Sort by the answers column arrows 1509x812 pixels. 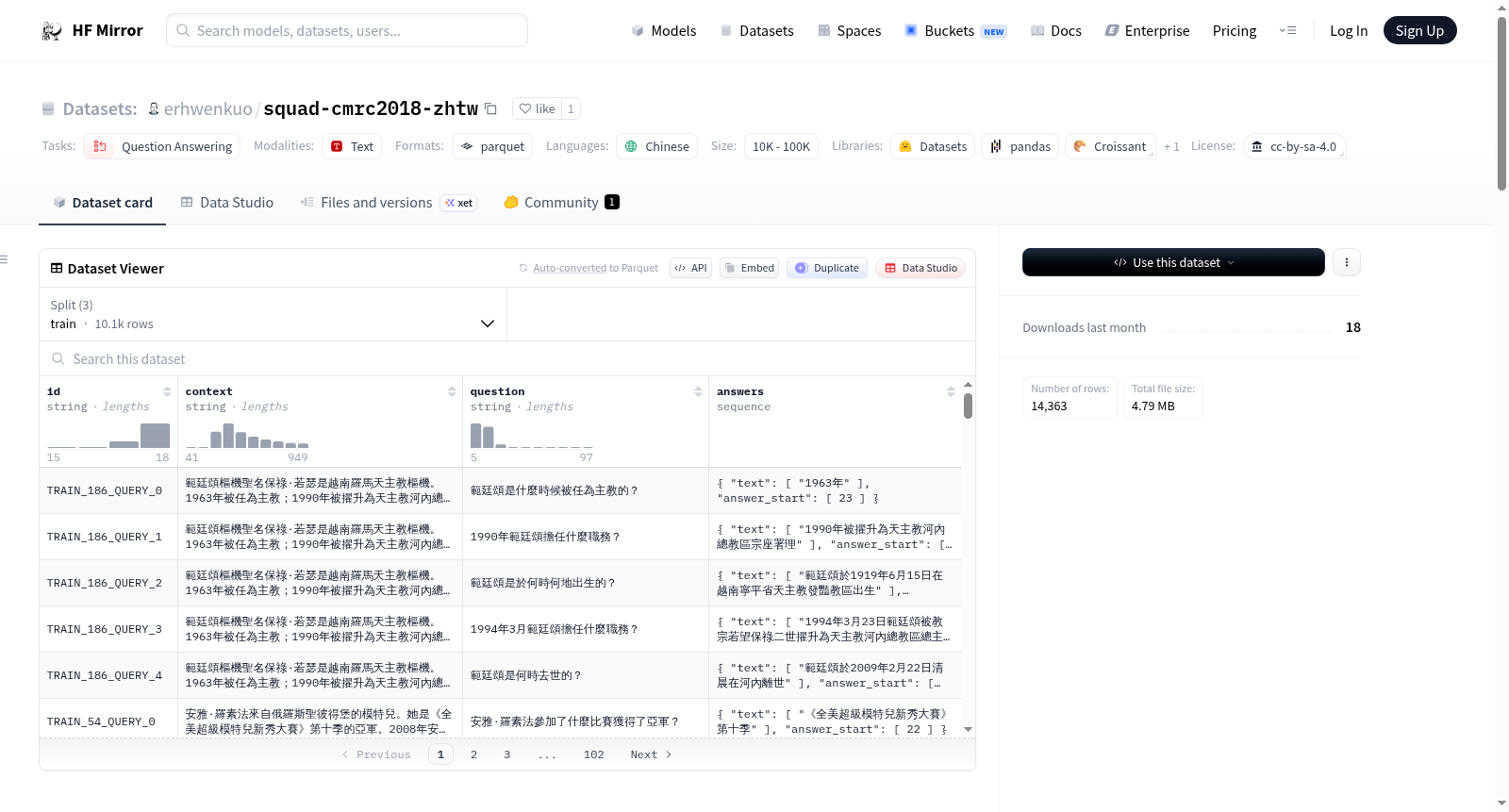951,391
